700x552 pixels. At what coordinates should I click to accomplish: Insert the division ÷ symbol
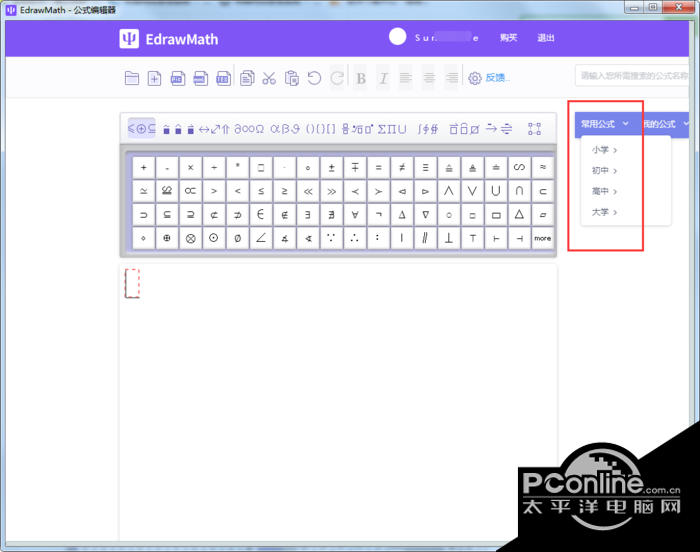pos(214,167)
